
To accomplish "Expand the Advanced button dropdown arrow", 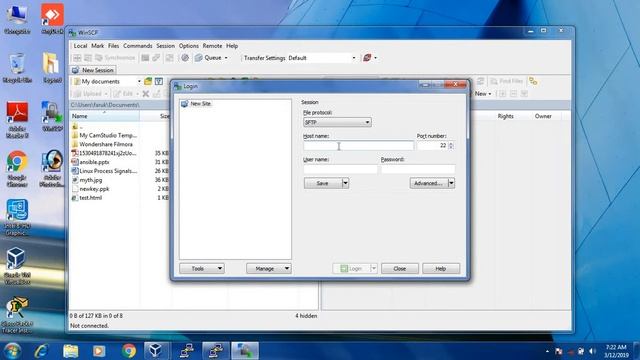I will pos(451,183).
